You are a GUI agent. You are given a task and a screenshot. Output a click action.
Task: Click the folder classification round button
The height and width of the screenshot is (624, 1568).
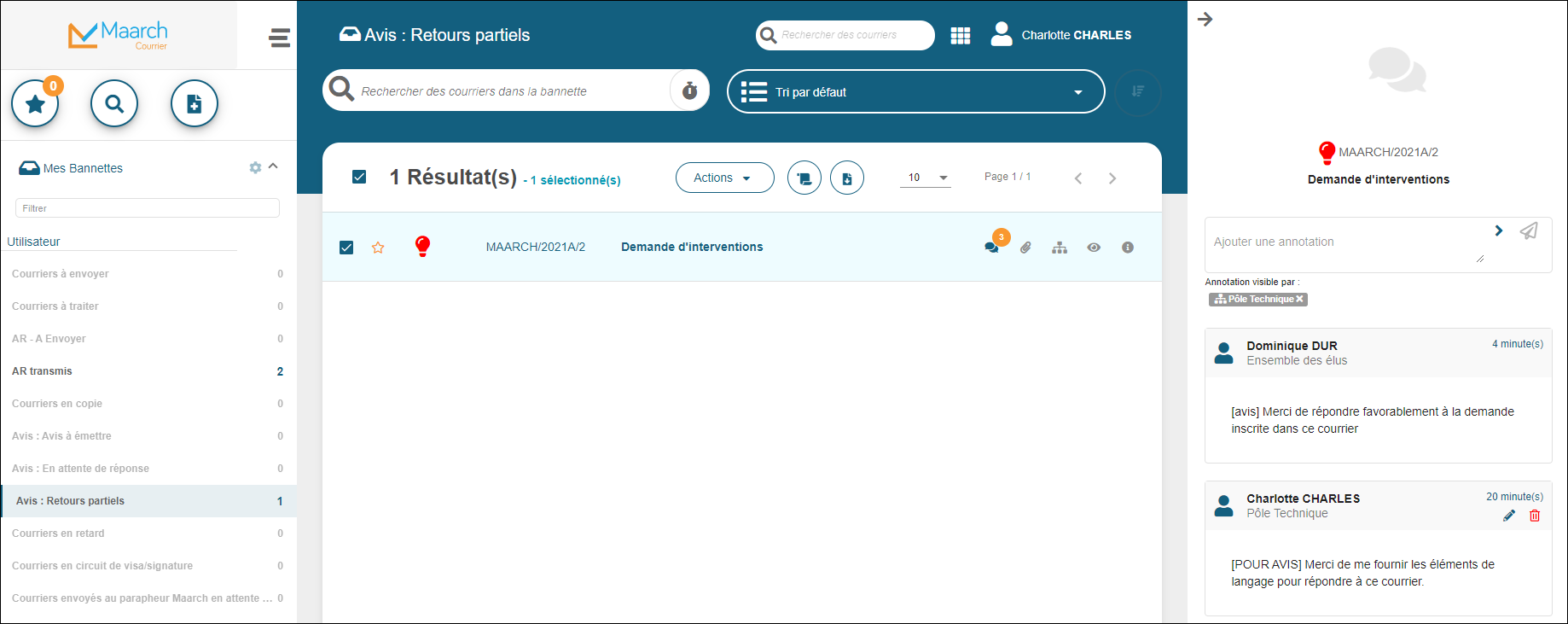point(804,178)
